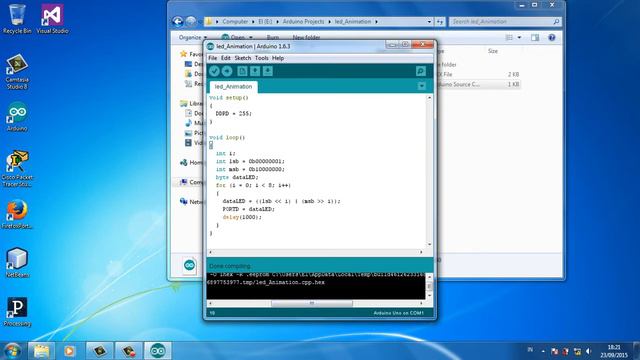Select the file row sized 2 KB
Screen dimensions: 640x360
[478, 74]
